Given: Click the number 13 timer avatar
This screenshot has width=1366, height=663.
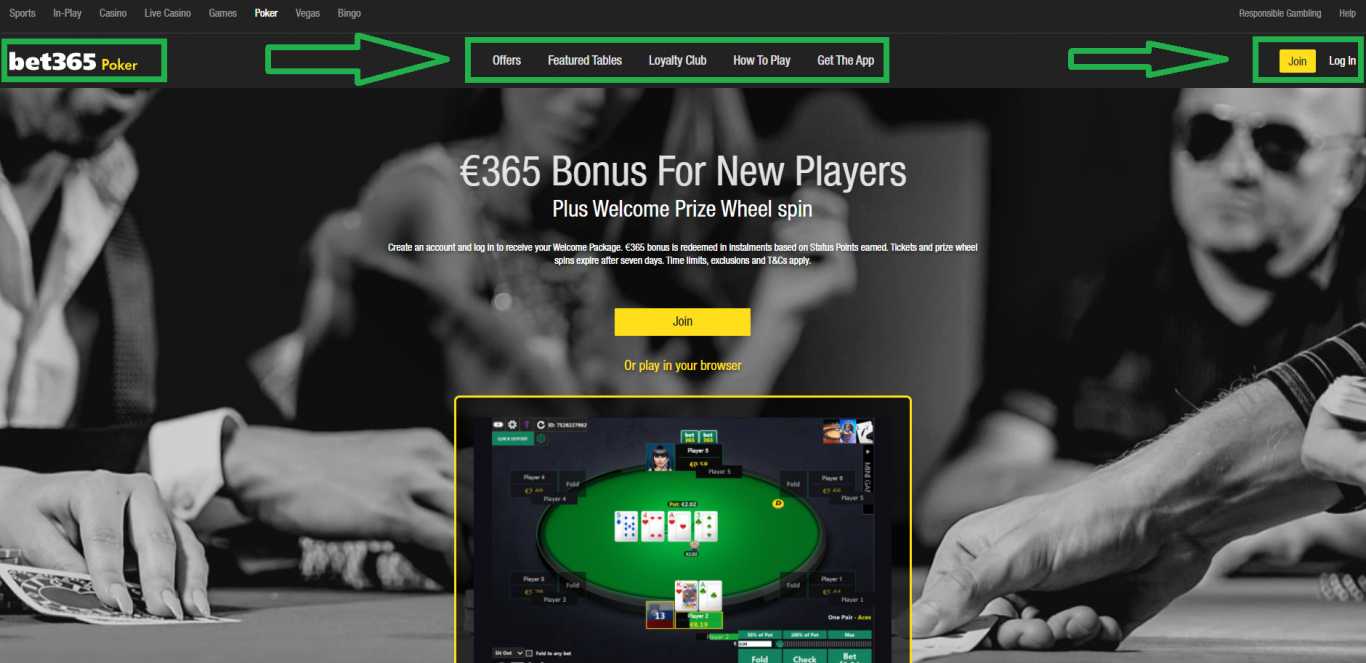Looking at the screenshot, I should [660, 614].
